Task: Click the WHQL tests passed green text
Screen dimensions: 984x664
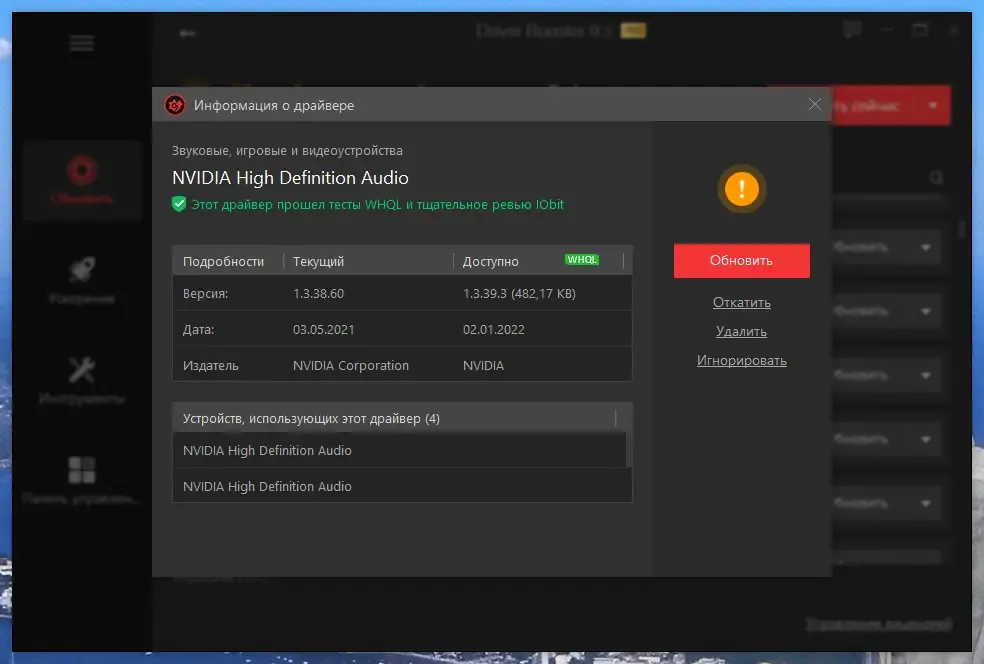Action: [377, 205]
